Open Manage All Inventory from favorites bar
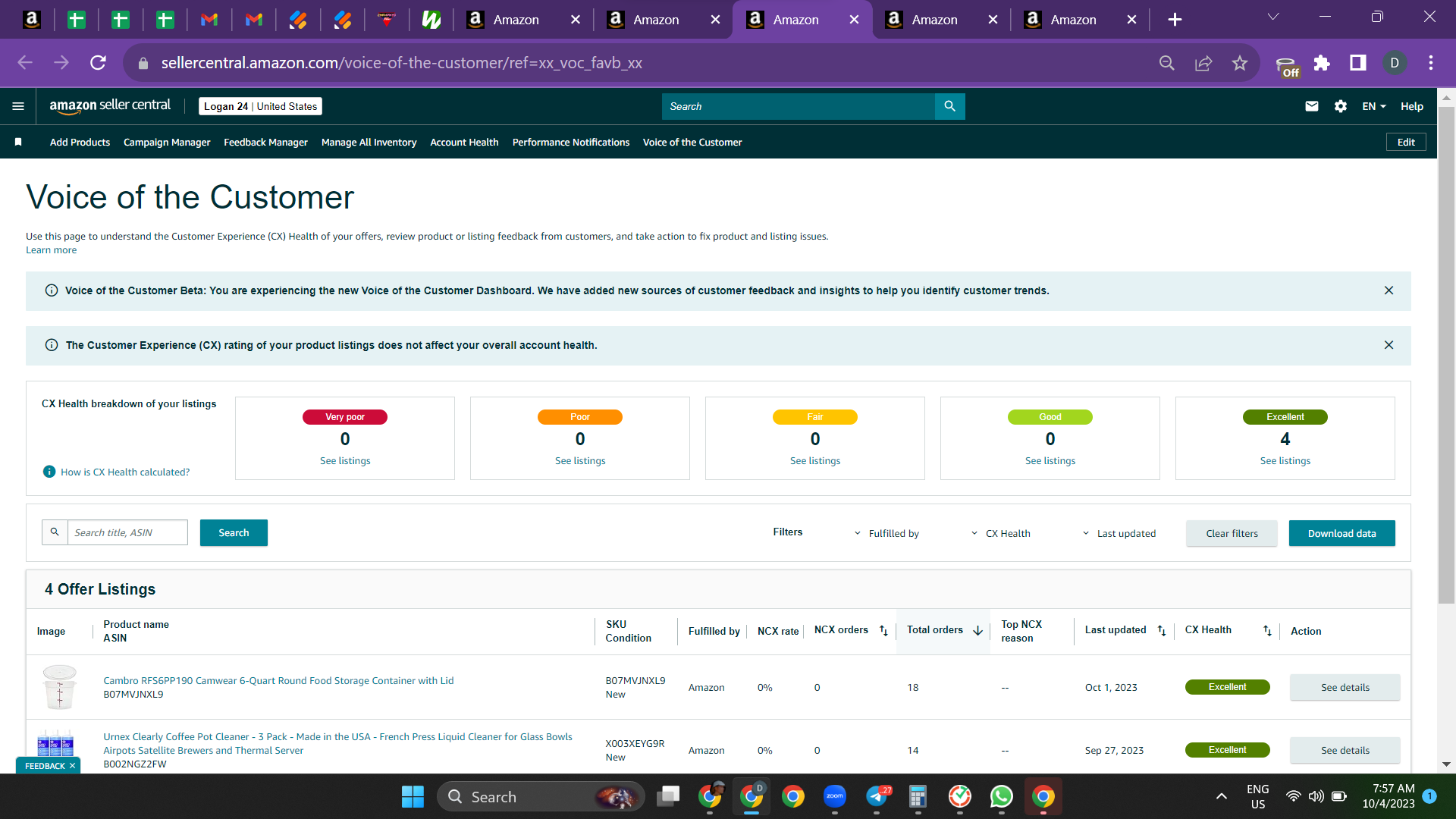This screenshot has height=819, width=1456. click(x=369, y=142)
